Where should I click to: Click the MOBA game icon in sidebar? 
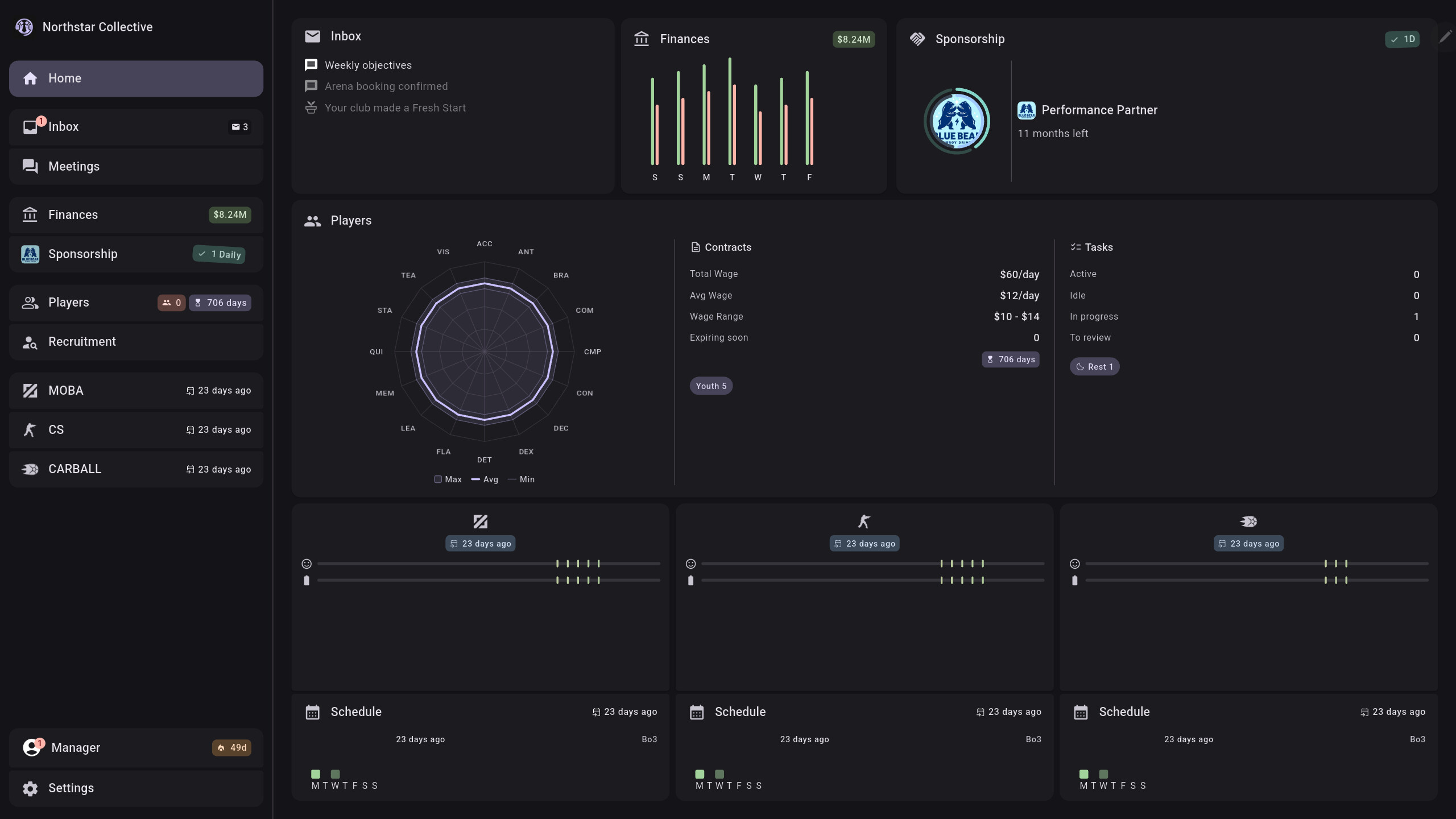[x=30, y=391]
